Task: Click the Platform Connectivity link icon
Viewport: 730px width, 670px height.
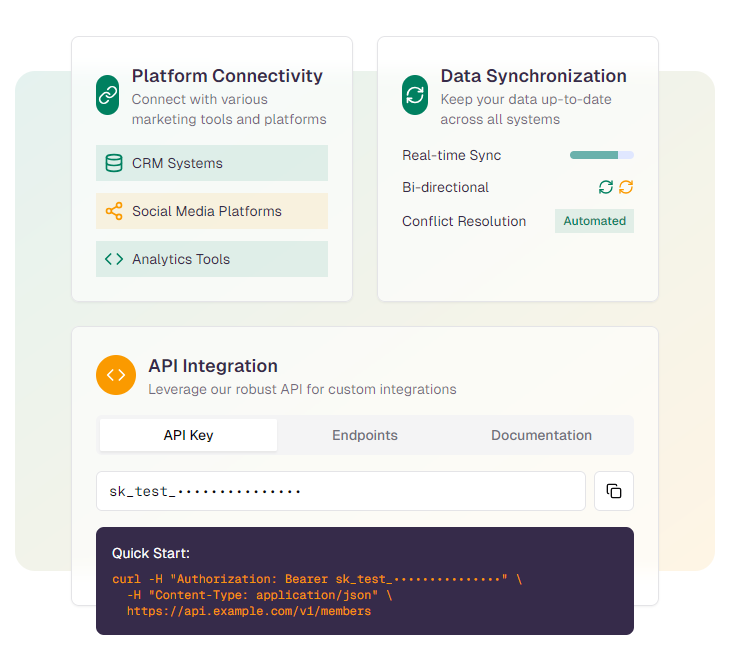Action: (108, 95)
